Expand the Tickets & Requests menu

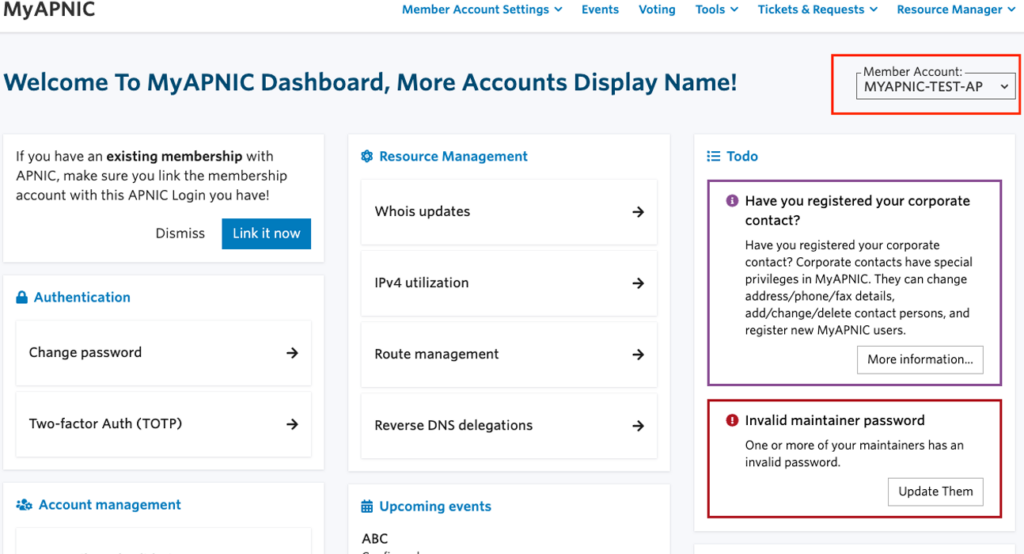coord(818,10)
